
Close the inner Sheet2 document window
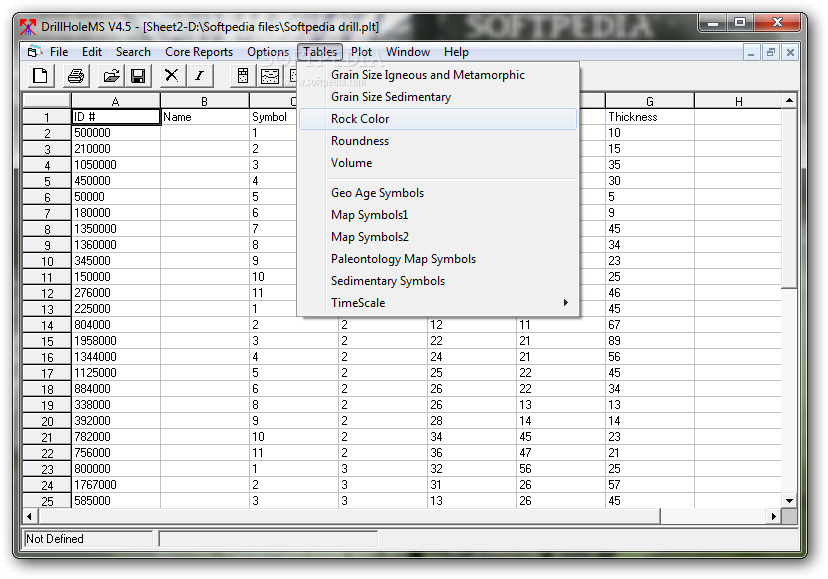(x=790, y=52)
